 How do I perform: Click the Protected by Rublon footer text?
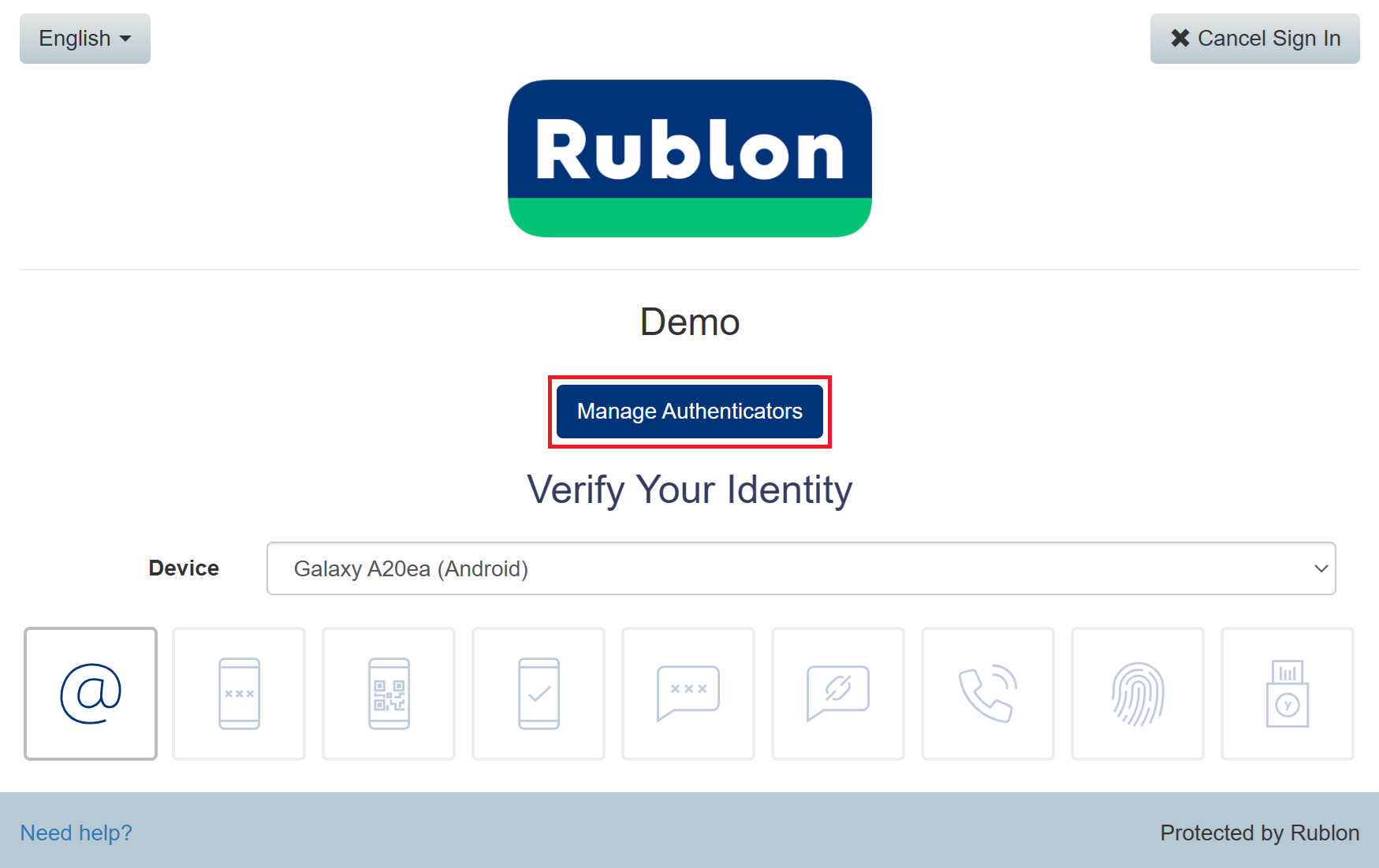(x=1259, y=833)
